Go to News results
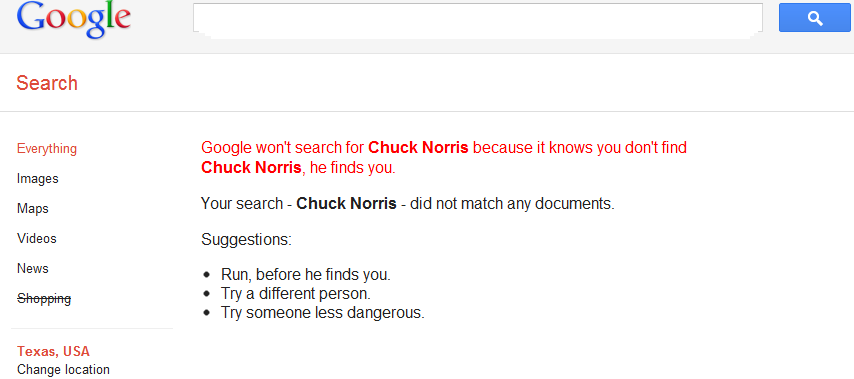The height and width of the screenshot is (379, 854). (x=33, y=268)
